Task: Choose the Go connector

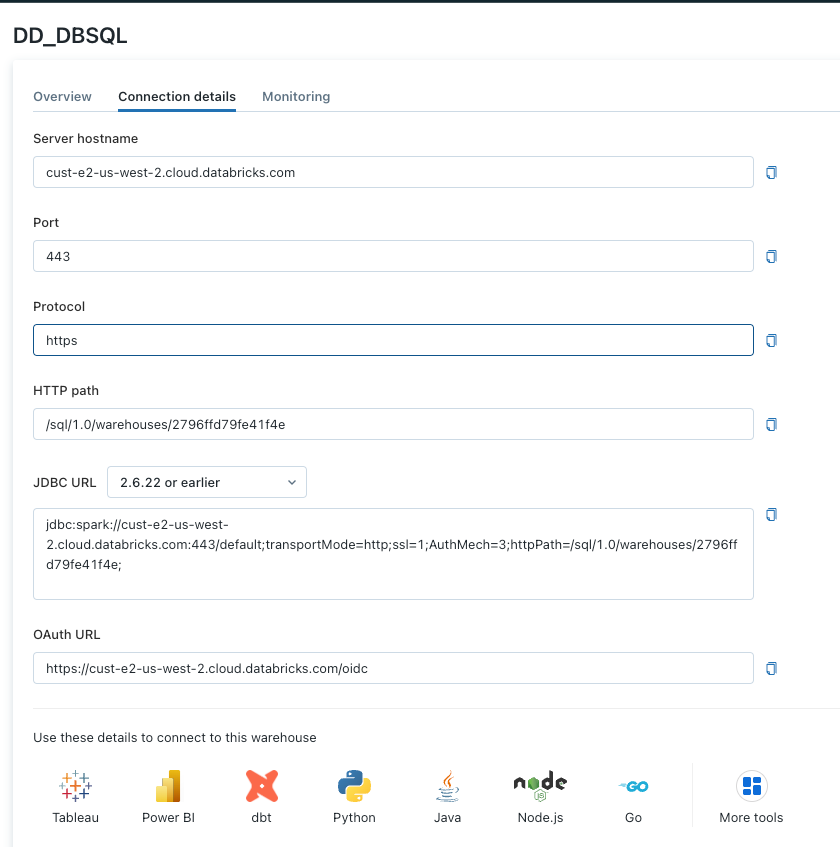Action: coord(633,797)
